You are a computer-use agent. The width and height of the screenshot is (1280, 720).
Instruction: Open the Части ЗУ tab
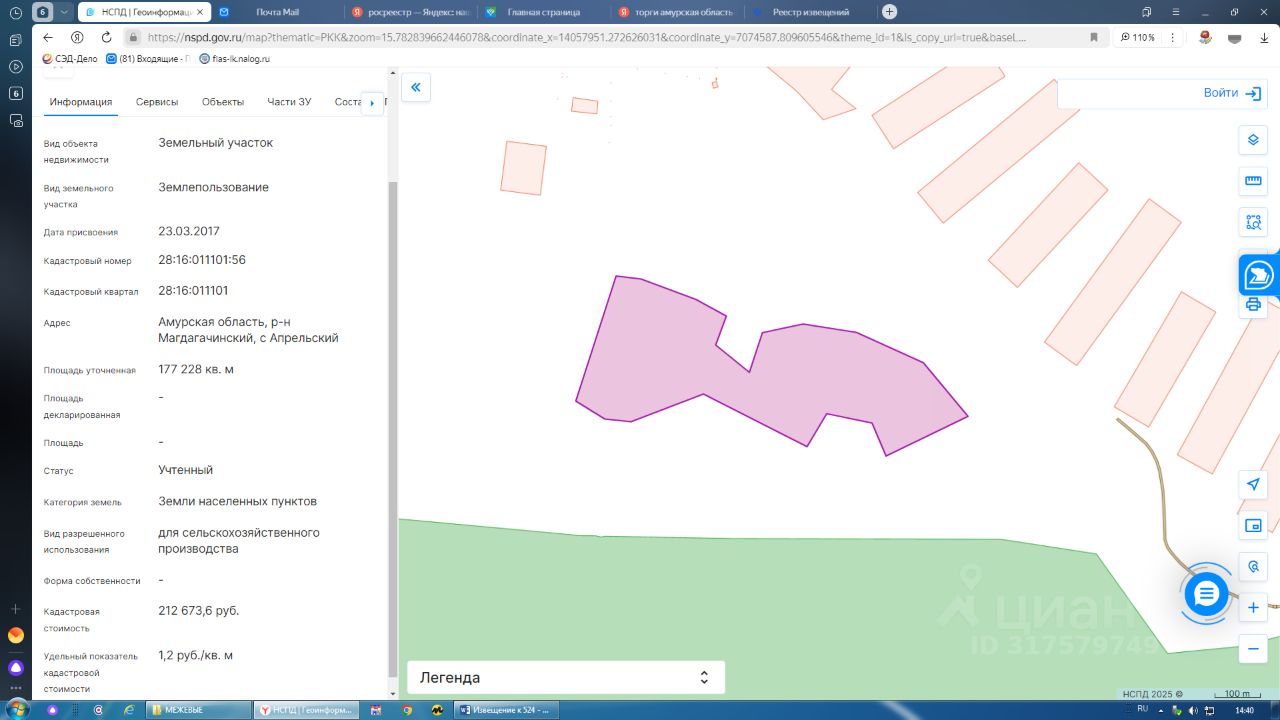click(x=290, y=102)
